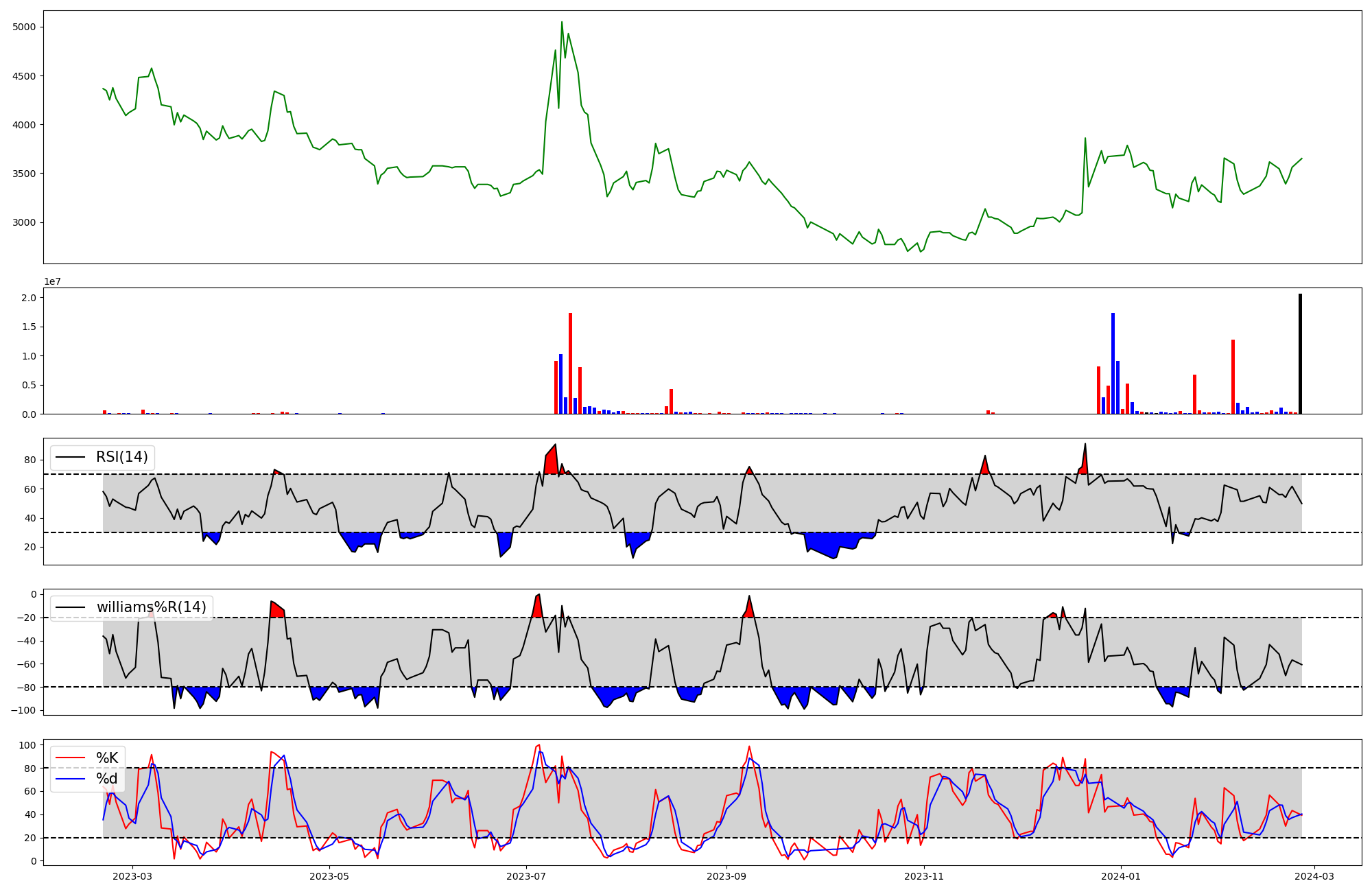
Task: Click the tallest blue volume bar
Action: point(1113,364)
